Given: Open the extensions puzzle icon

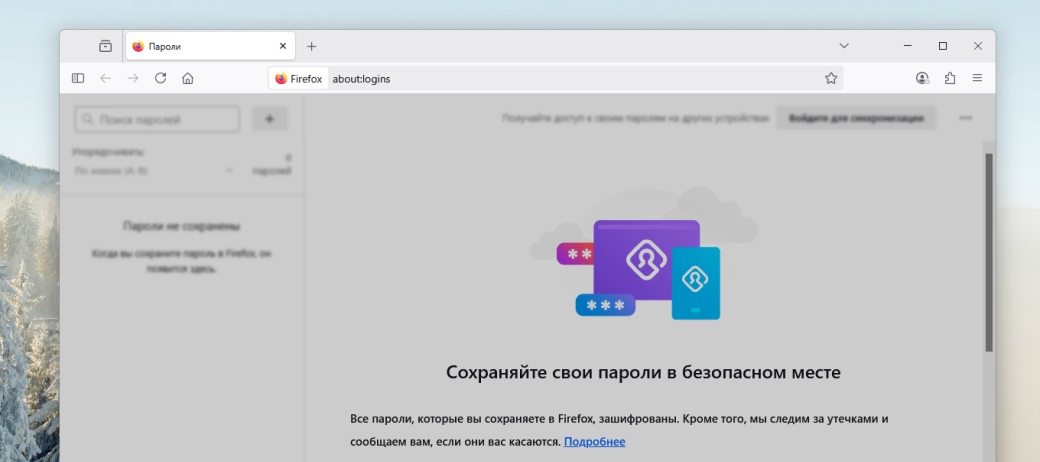Looking at the screenshot, I should [x=949, y=78].
